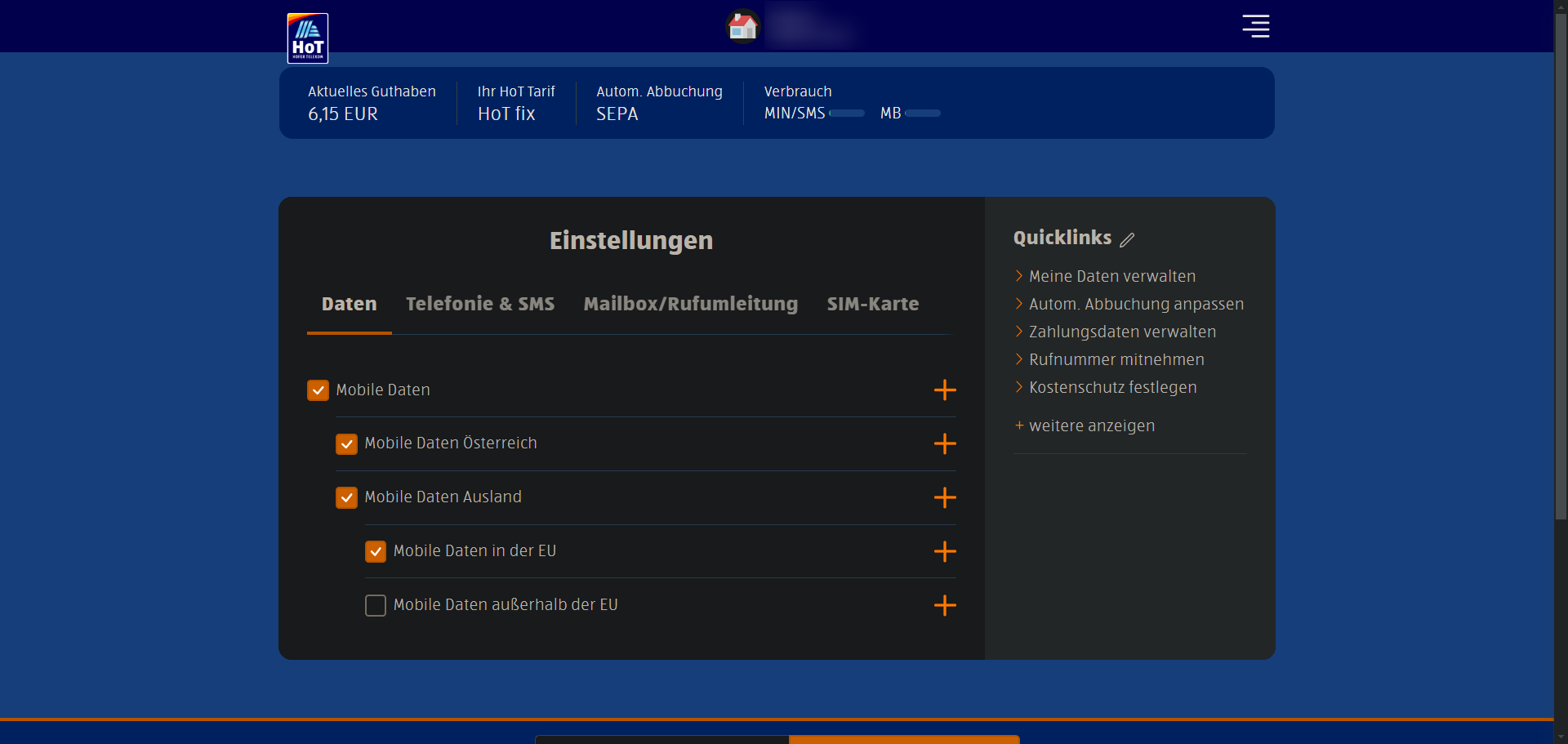Image resolution: width=1568 pixels, height=744 pixels.
Task: Click Kostenschutz festlegen quicklink
Action: click(x=1112, y=387)
